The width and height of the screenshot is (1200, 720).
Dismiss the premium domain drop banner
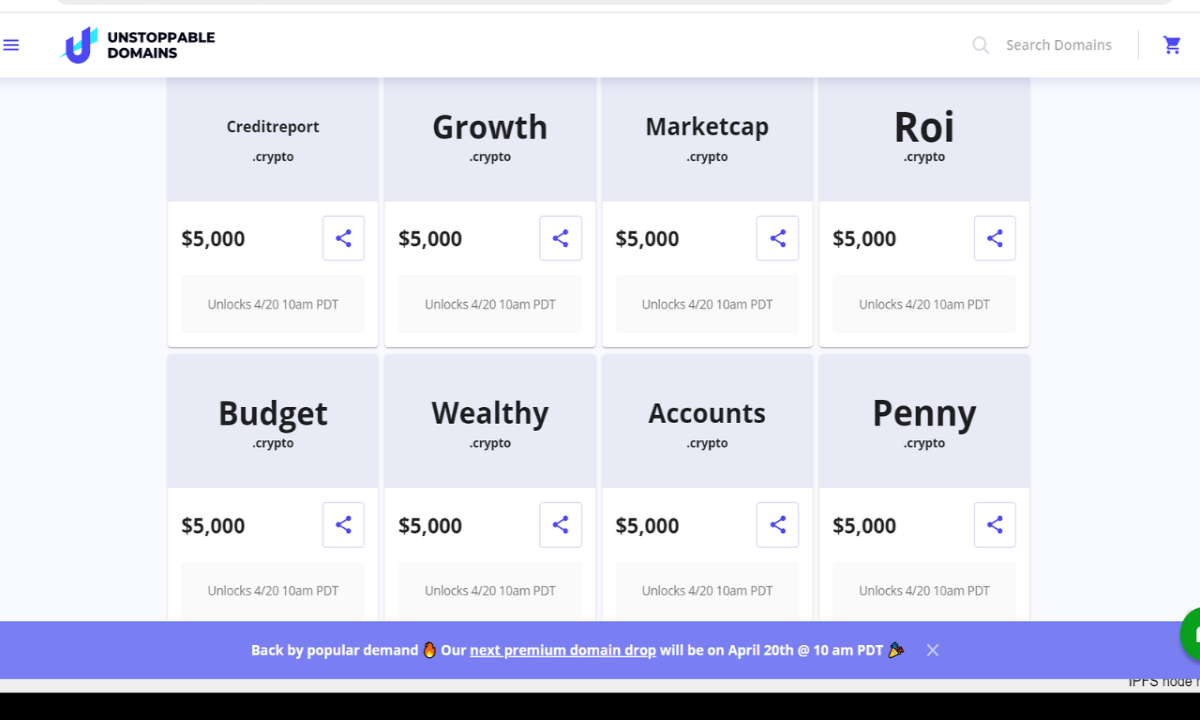pos(932,650)
